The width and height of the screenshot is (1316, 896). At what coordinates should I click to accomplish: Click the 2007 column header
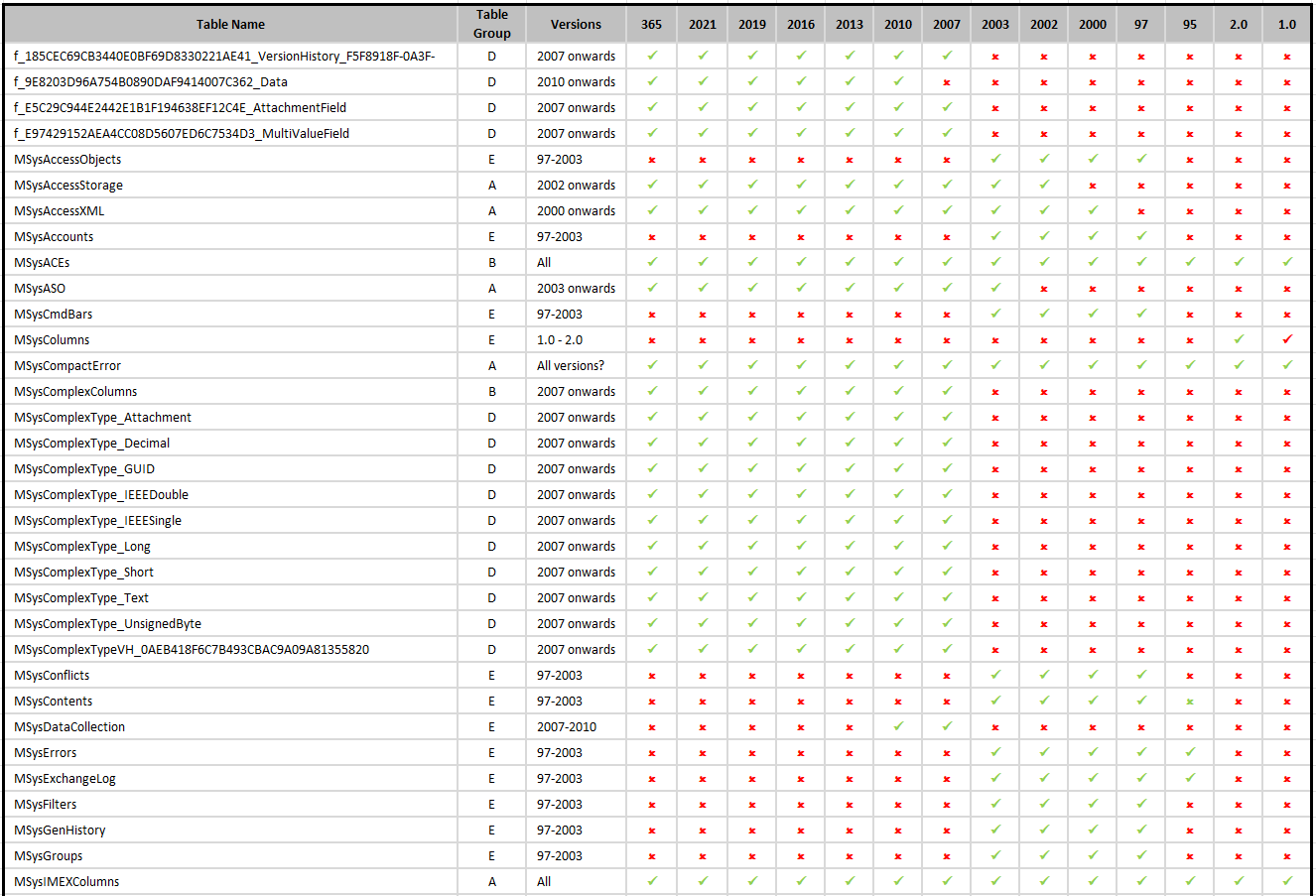tap(947, 24)
